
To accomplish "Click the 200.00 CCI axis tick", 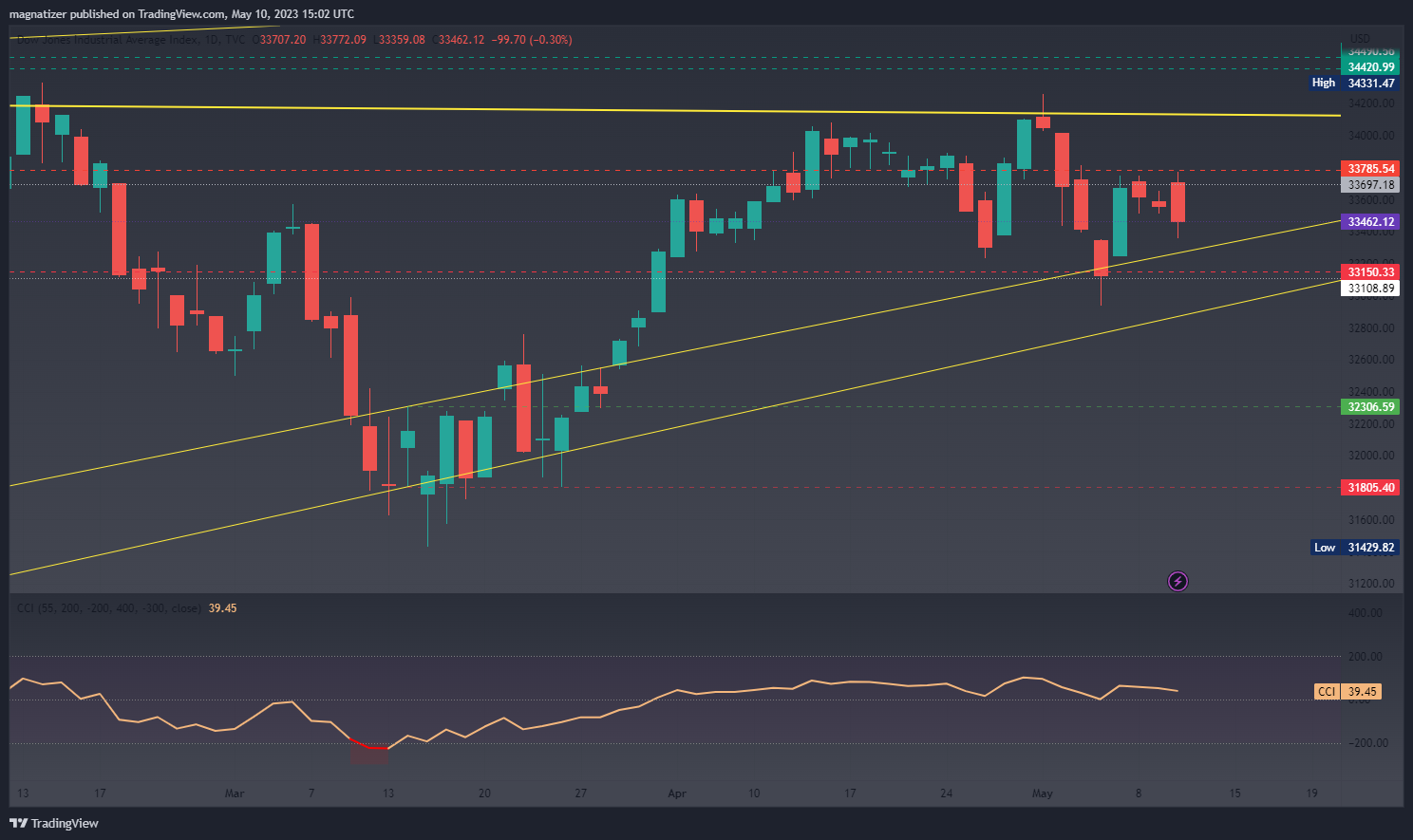I will tap(1366, 657).
